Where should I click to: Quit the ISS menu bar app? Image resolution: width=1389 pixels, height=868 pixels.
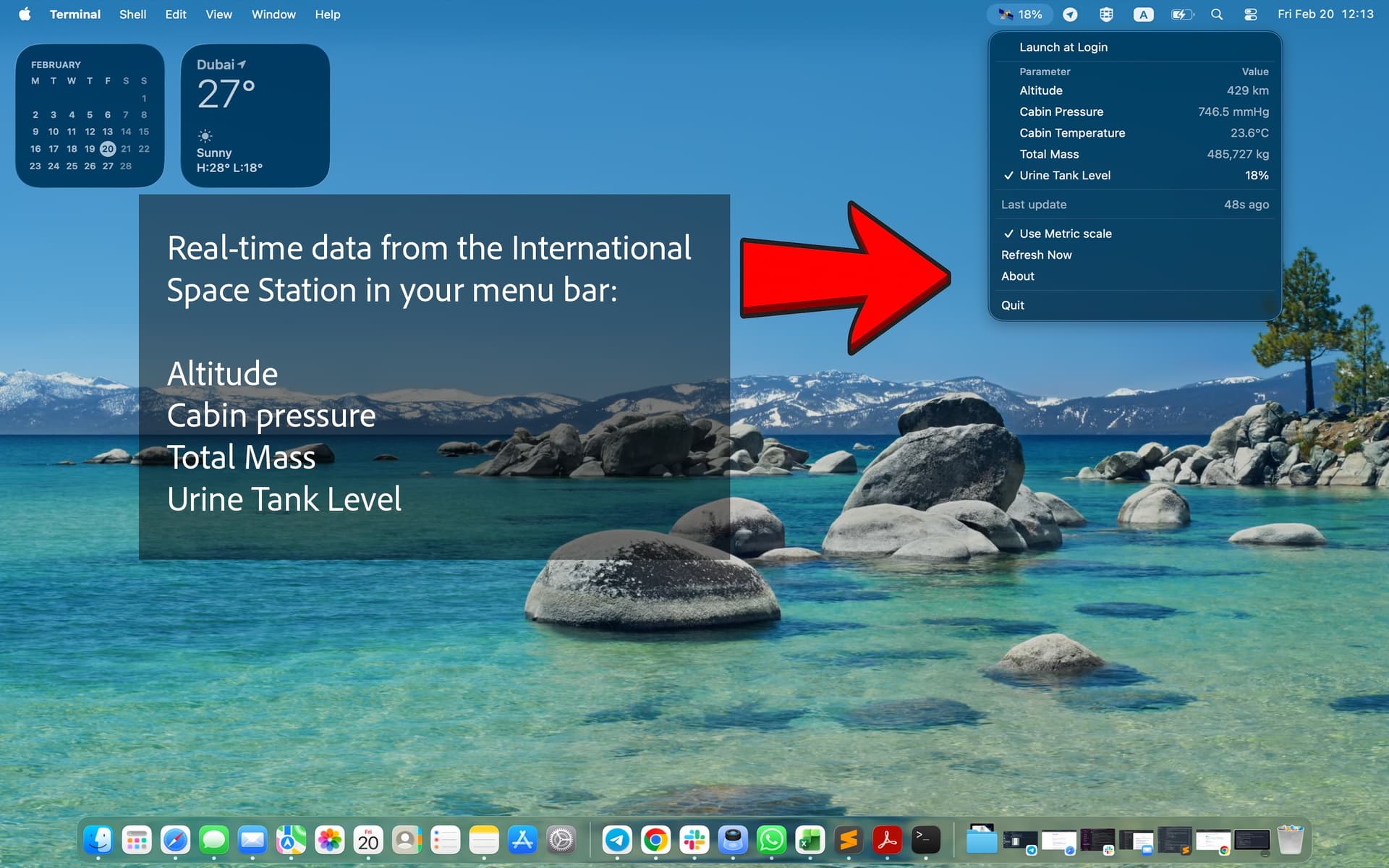(x=1012, y=305)
